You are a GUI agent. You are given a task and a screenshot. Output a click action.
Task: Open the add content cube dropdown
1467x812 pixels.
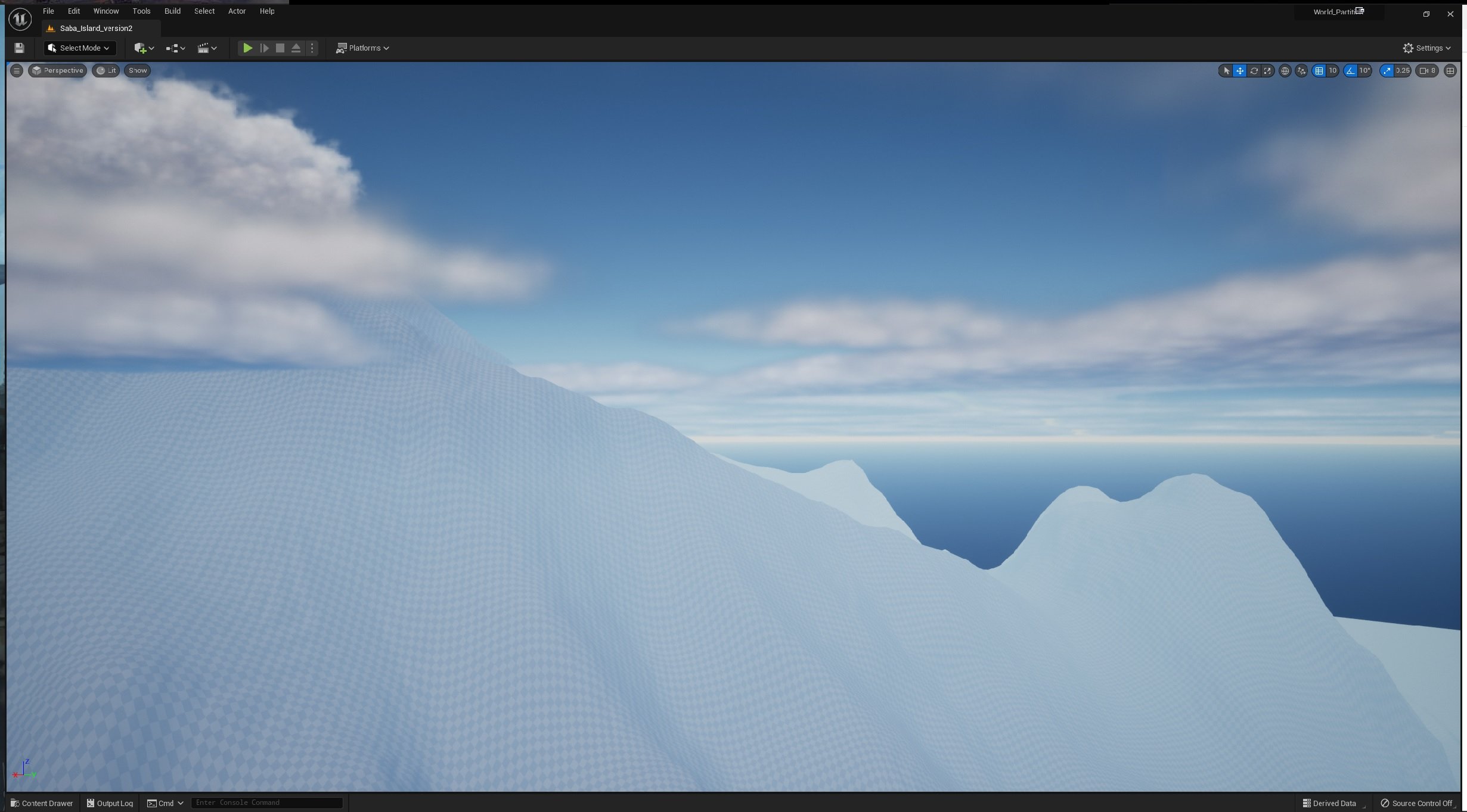pyautogui.click(x=144, y=48)
